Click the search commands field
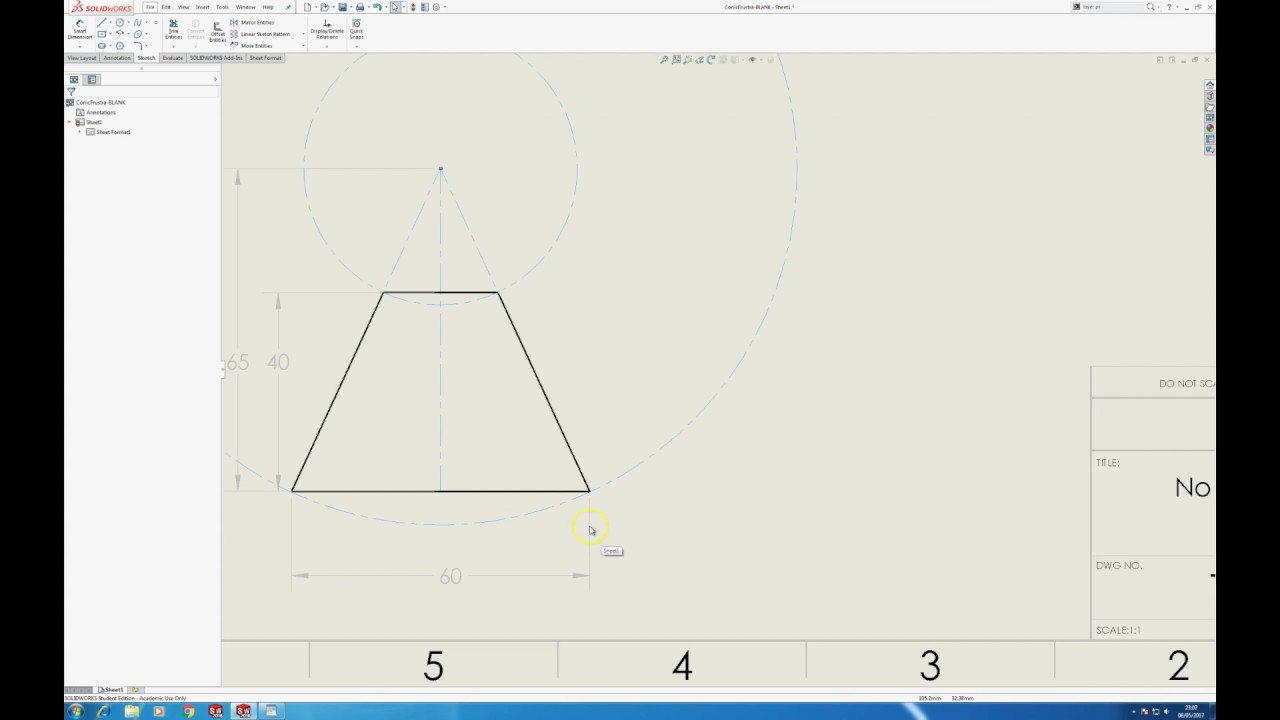The width and height of the screenshot is (1280, 720). tap(1108, 7)
